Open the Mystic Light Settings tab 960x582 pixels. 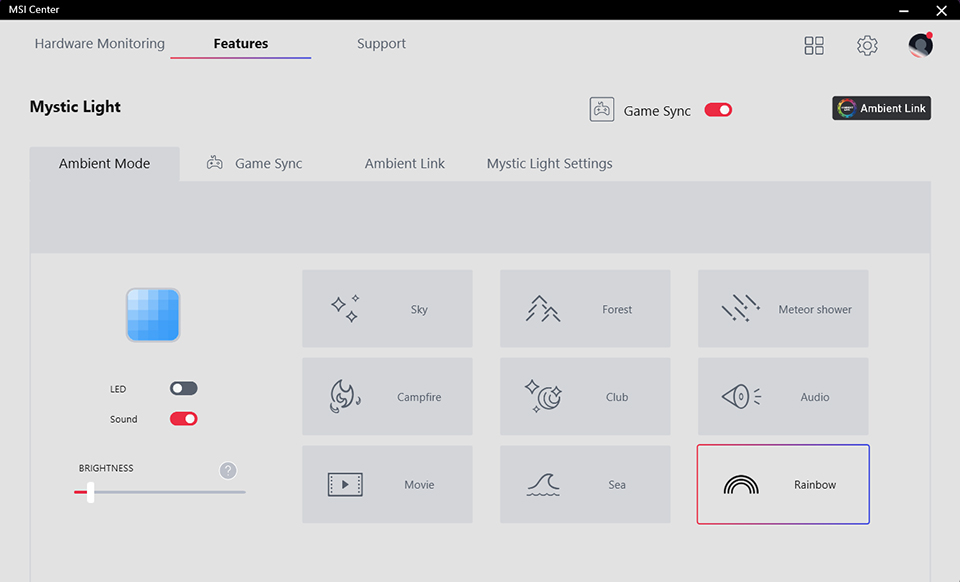[x=550, y=163]
